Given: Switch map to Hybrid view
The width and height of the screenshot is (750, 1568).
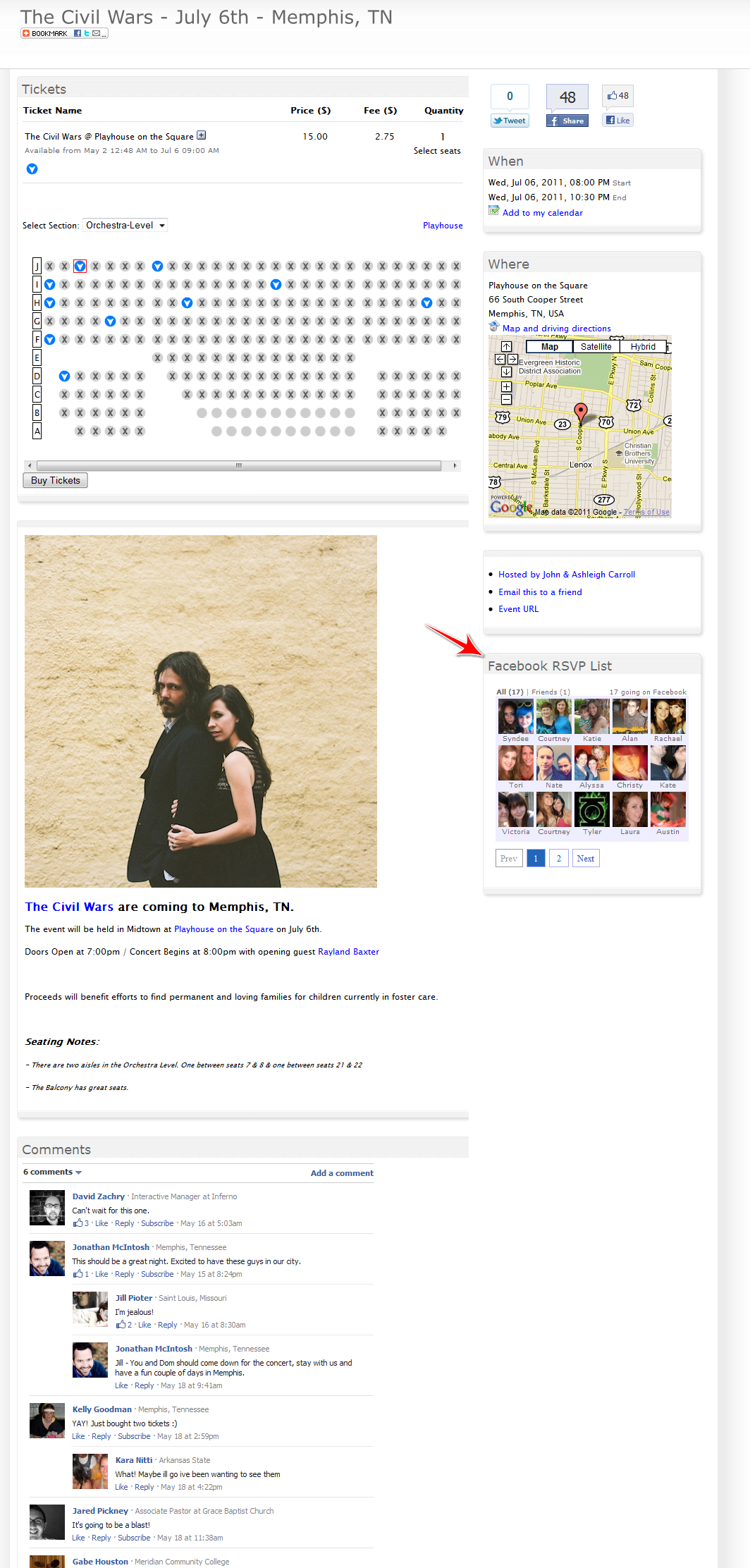Looking at the screenshot, I should coord(643,347).
